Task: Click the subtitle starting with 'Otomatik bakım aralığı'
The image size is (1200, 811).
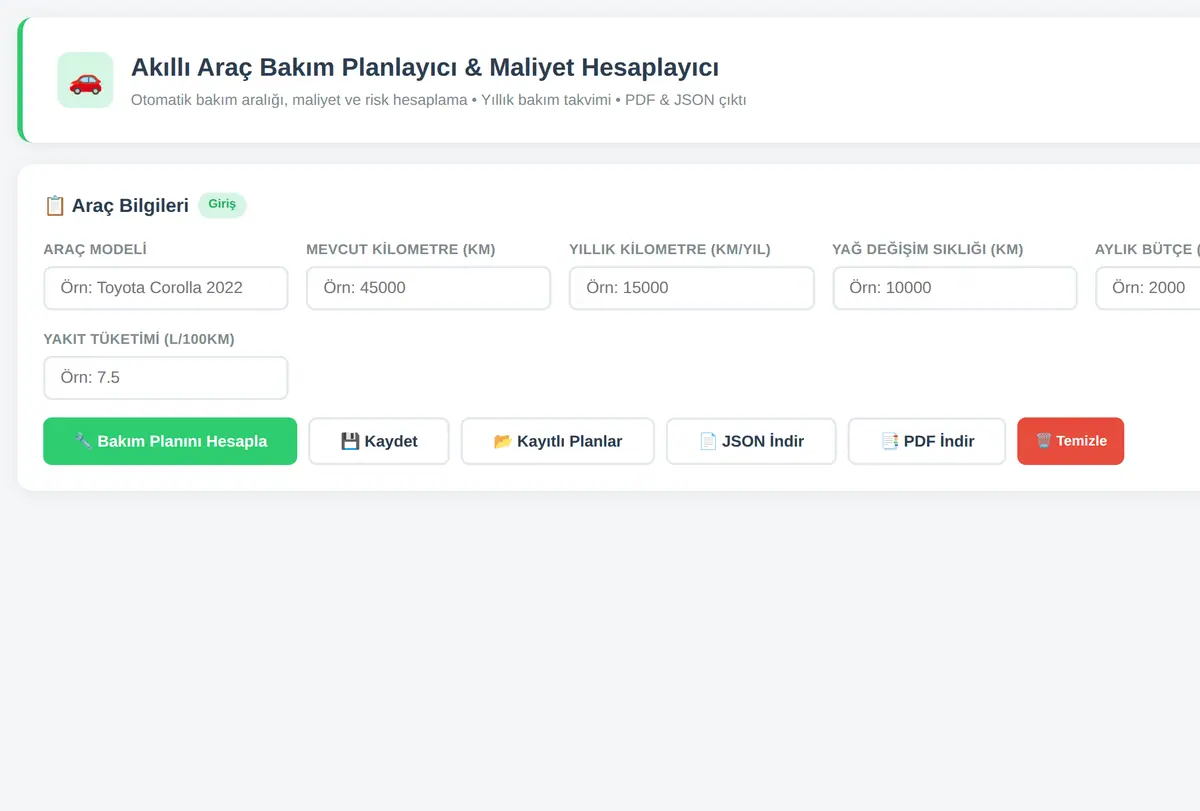Action: pyautogui.click(x=438, y=100)
